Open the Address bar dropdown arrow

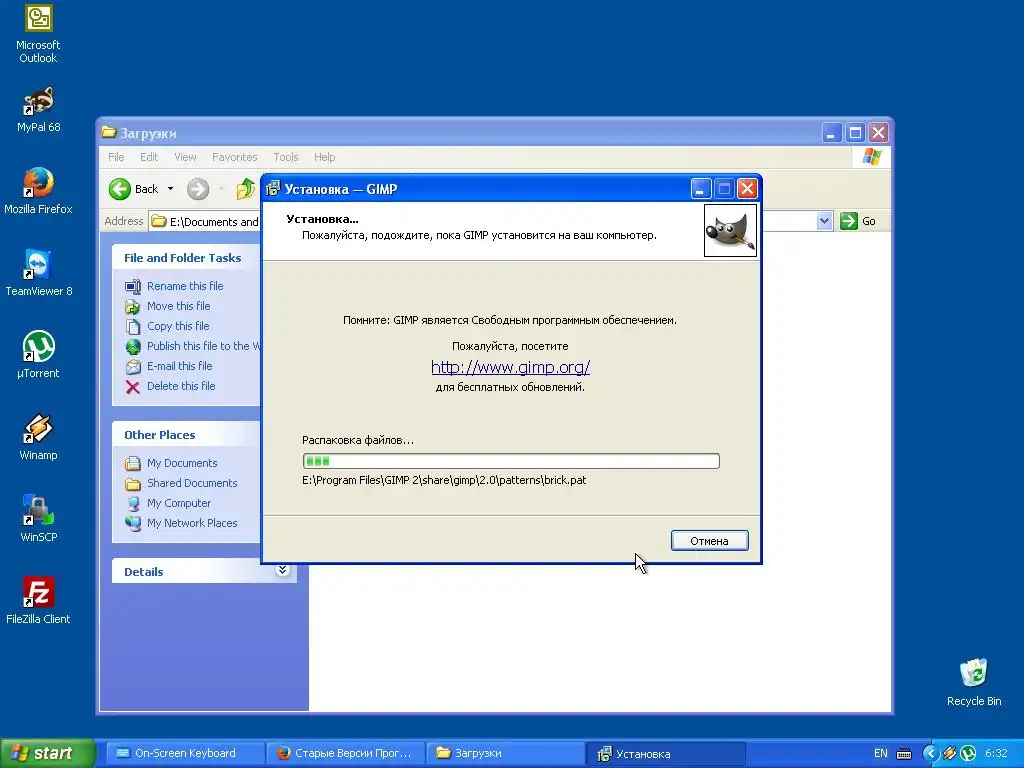(x=824, y=221)
